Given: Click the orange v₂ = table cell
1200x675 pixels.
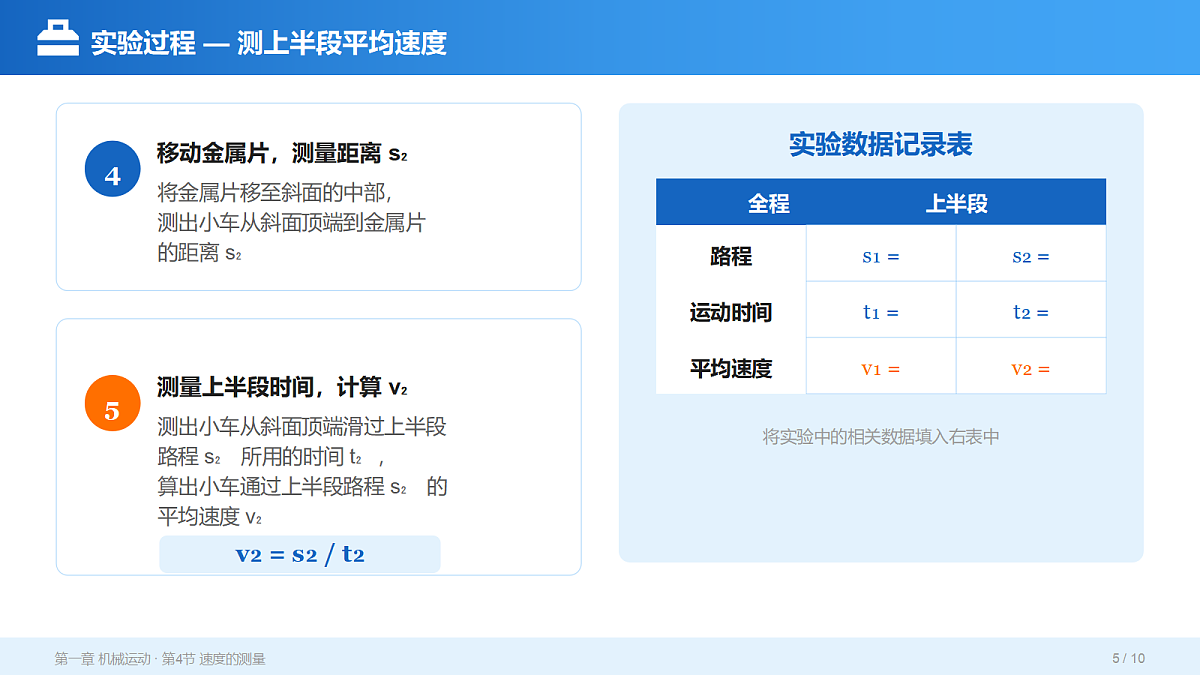Looking at the screenshot, I should (x=1031, y=368).
